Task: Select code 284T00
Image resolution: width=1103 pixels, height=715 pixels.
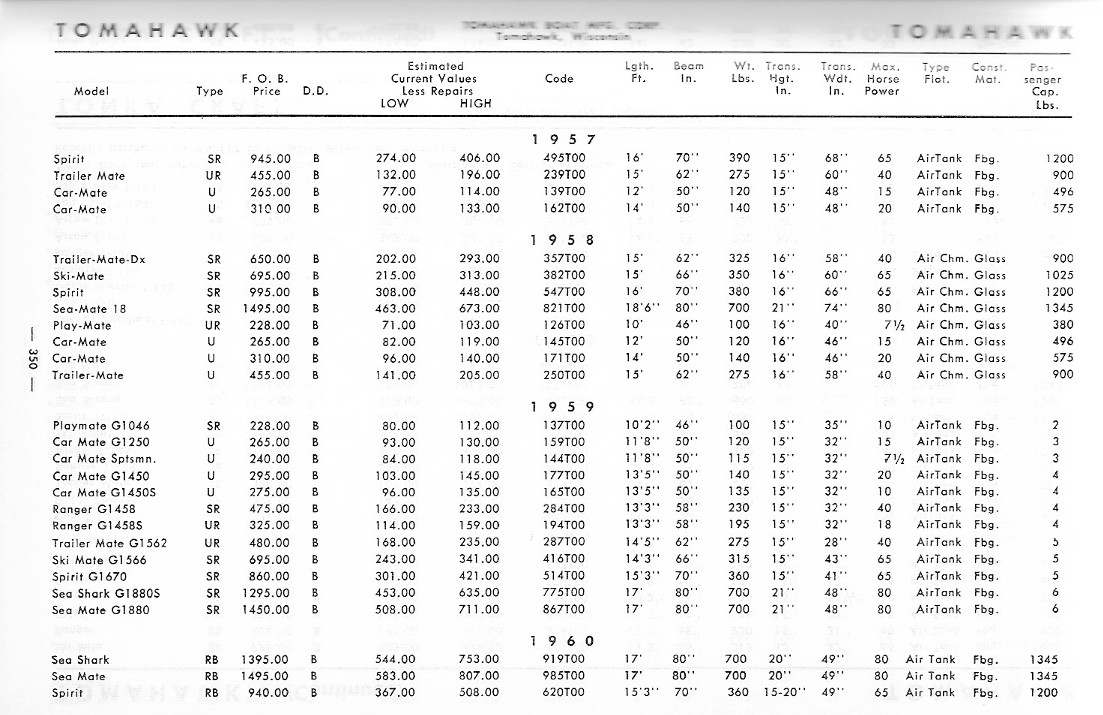Action: pyautogui.click(x=564, y=509)
